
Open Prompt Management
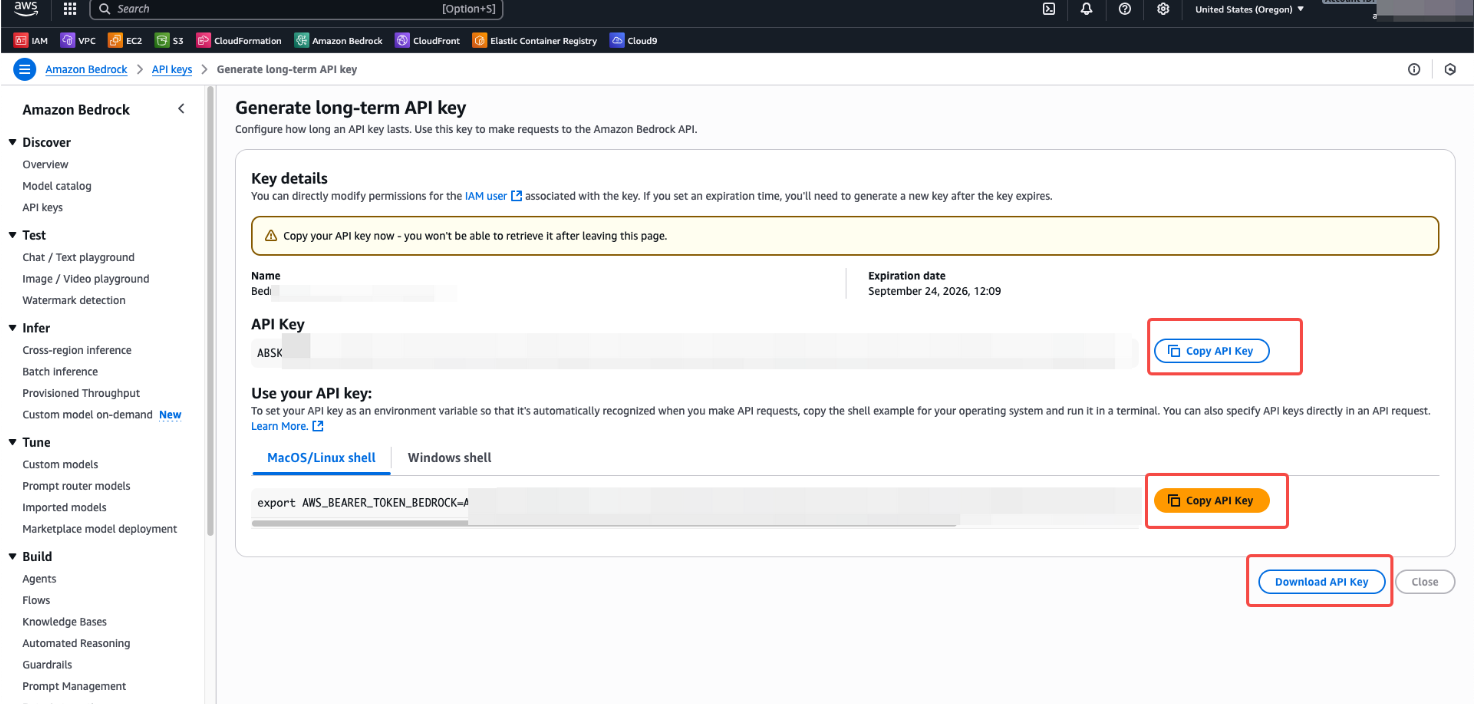coord(74,686)
